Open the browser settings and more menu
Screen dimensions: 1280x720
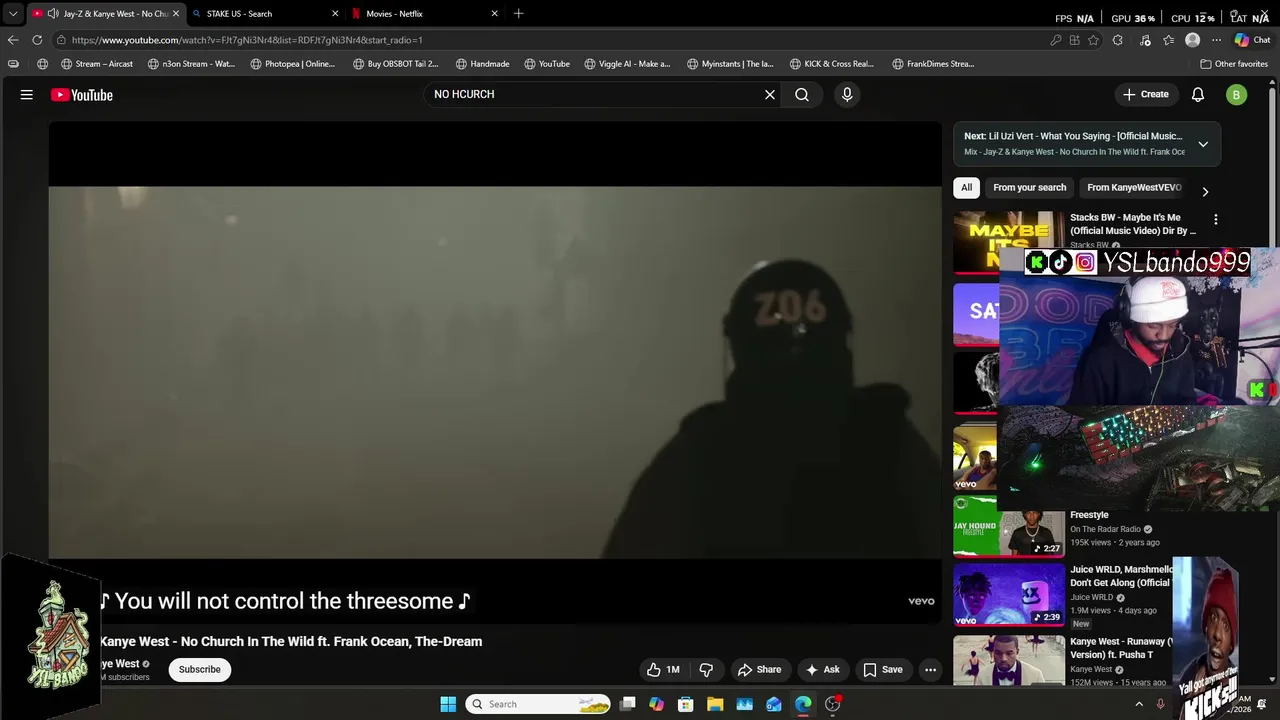(x=1216, y=40)
